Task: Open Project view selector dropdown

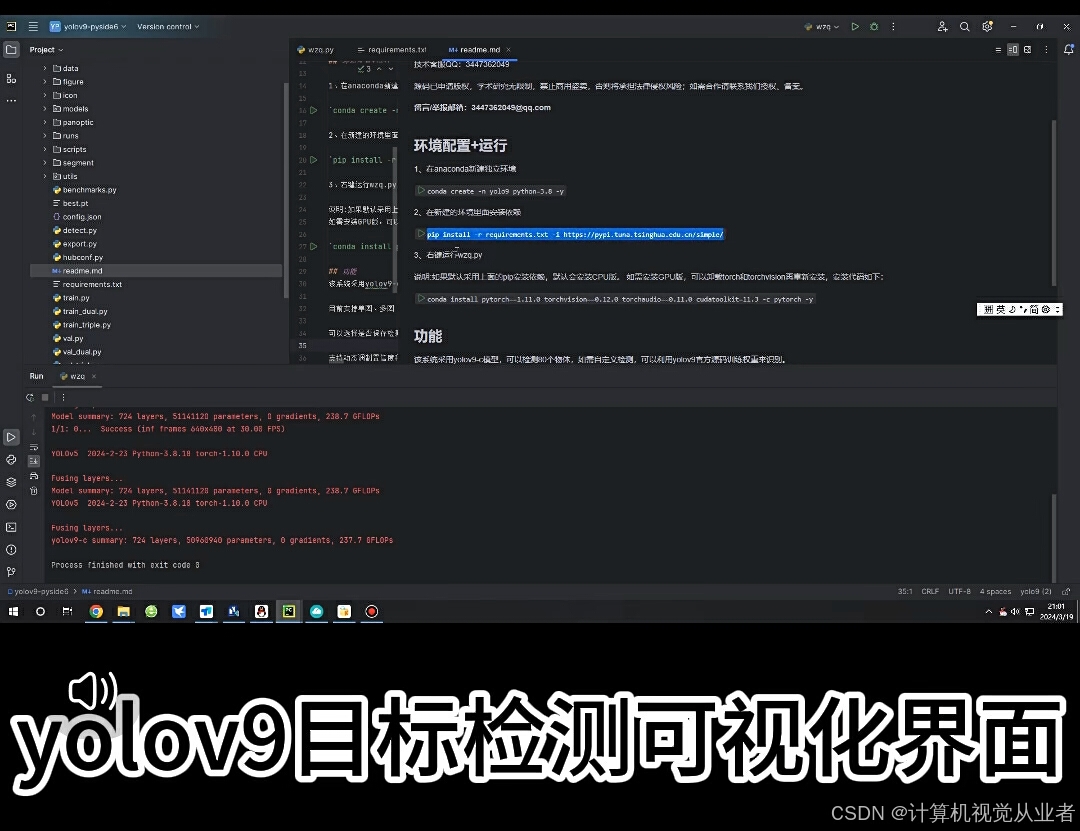Action: (x=46, y=50)
